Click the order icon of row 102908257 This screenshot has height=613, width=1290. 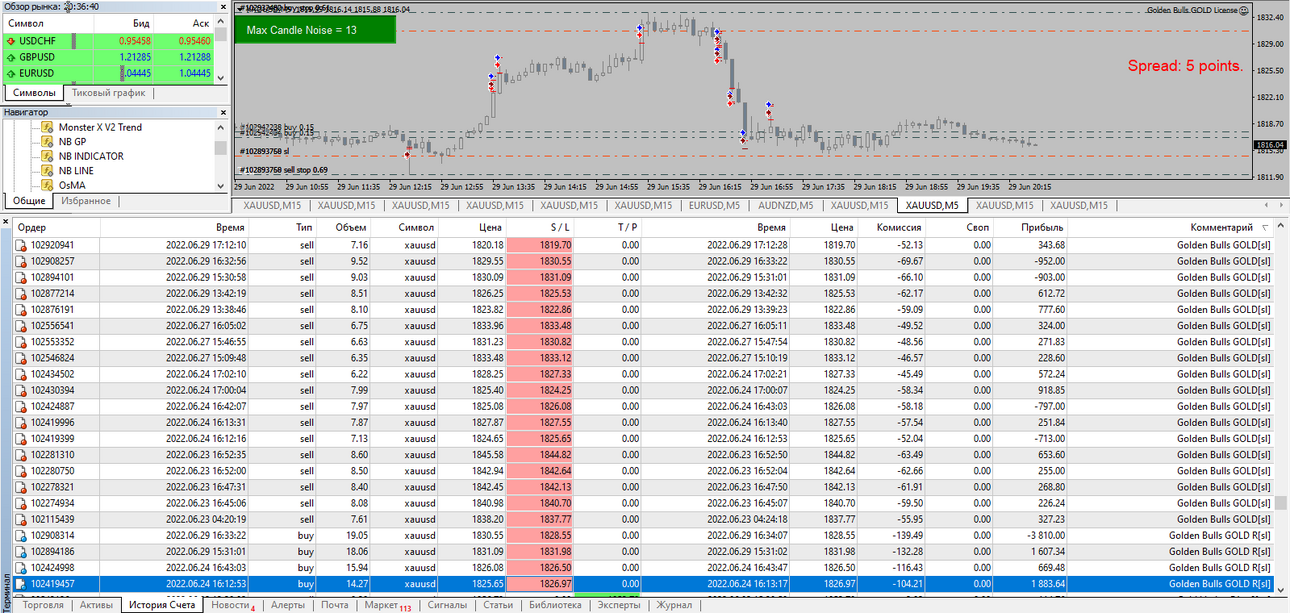[20, 261]
